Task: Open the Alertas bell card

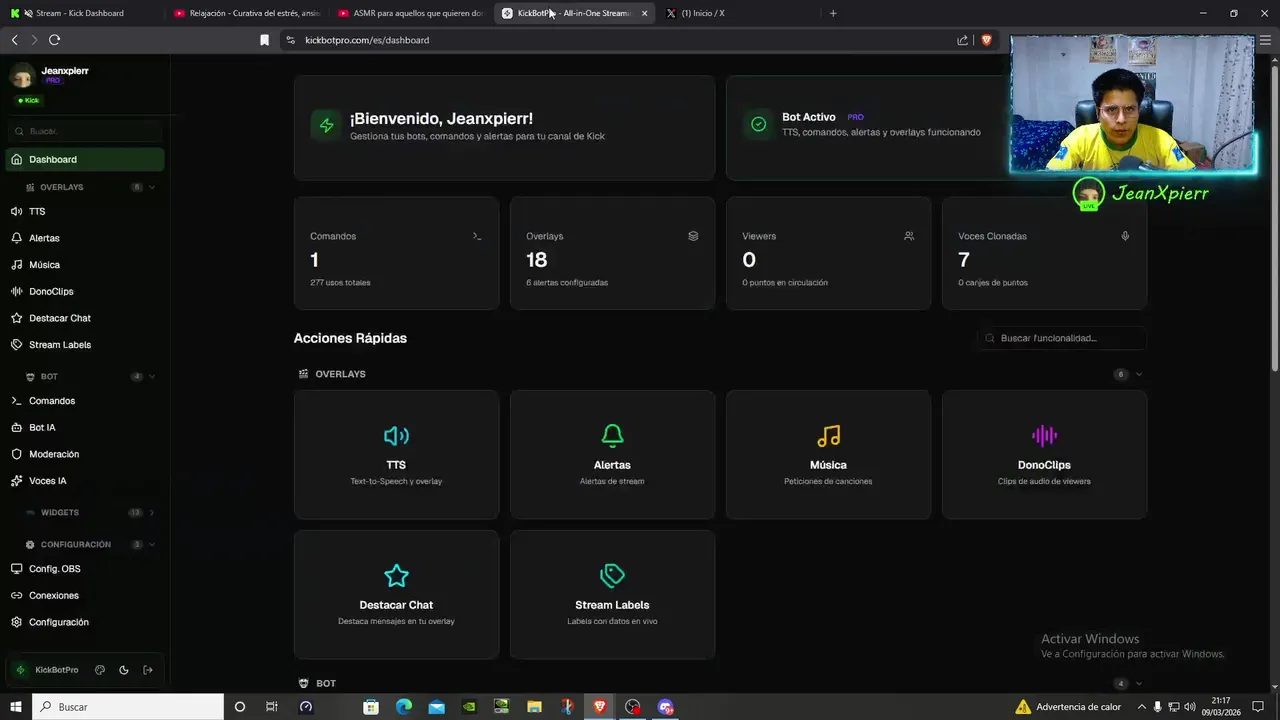Action: (612, 455)
